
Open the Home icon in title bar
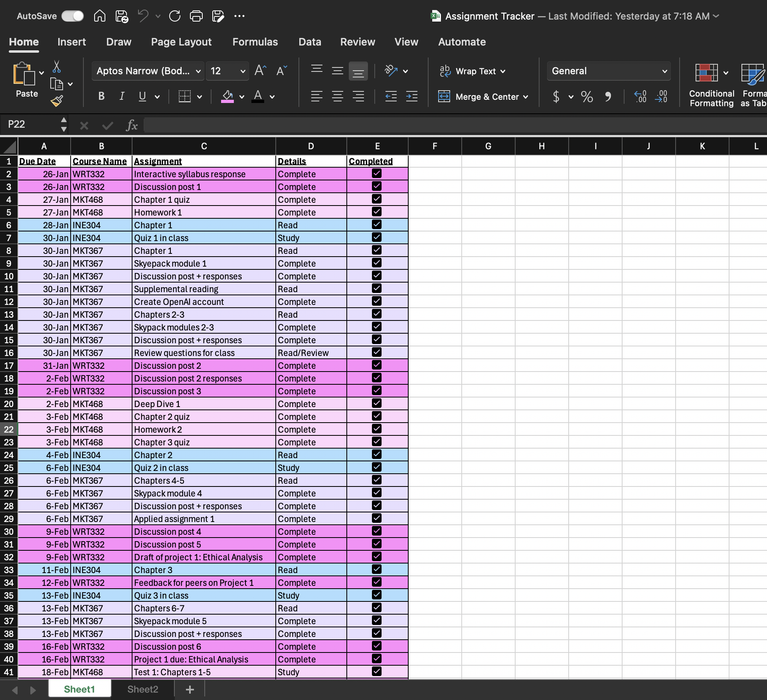pos(99,16)
